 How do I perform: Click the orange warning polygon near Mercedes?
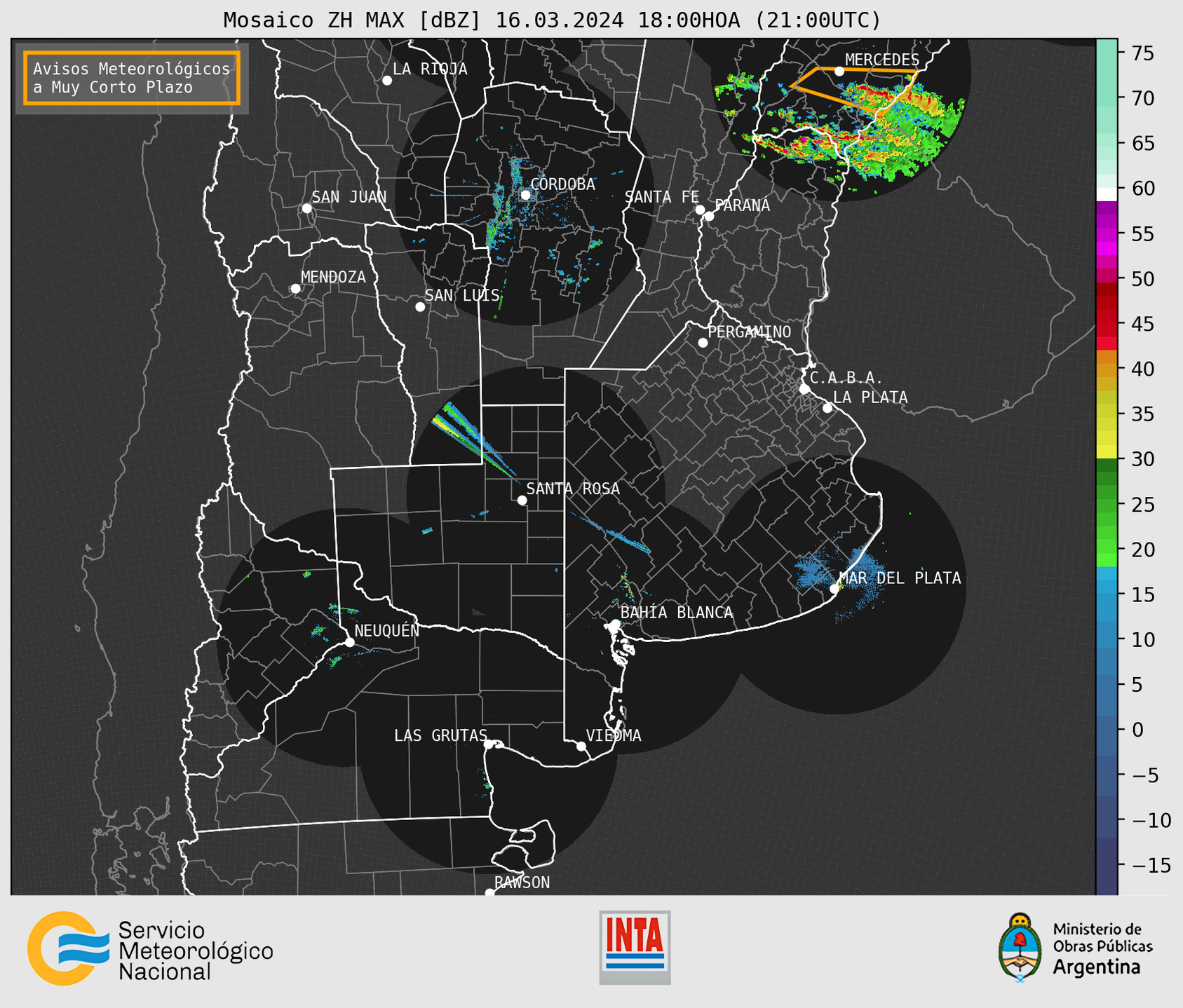pyautogui.click(x=853, y=90)
